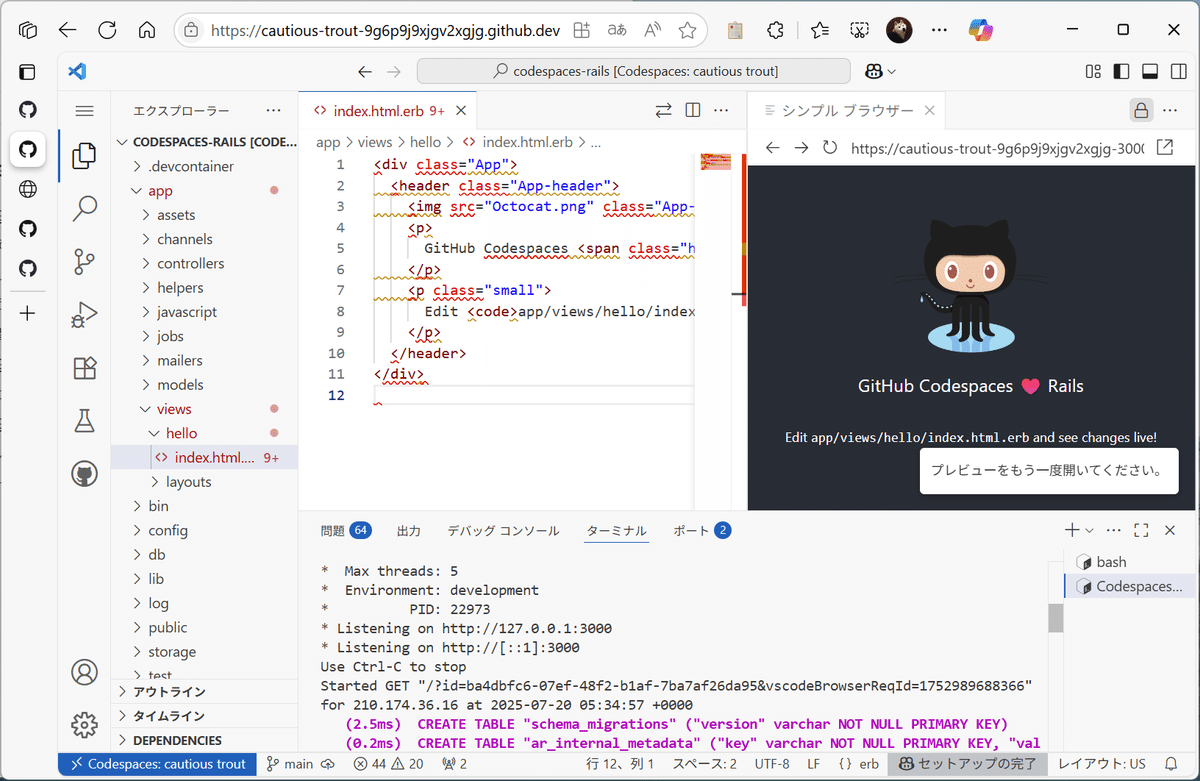Viewport: 1200px width, 781px height.
Task: Open the Testing flask view
Action: pos(85,421)
